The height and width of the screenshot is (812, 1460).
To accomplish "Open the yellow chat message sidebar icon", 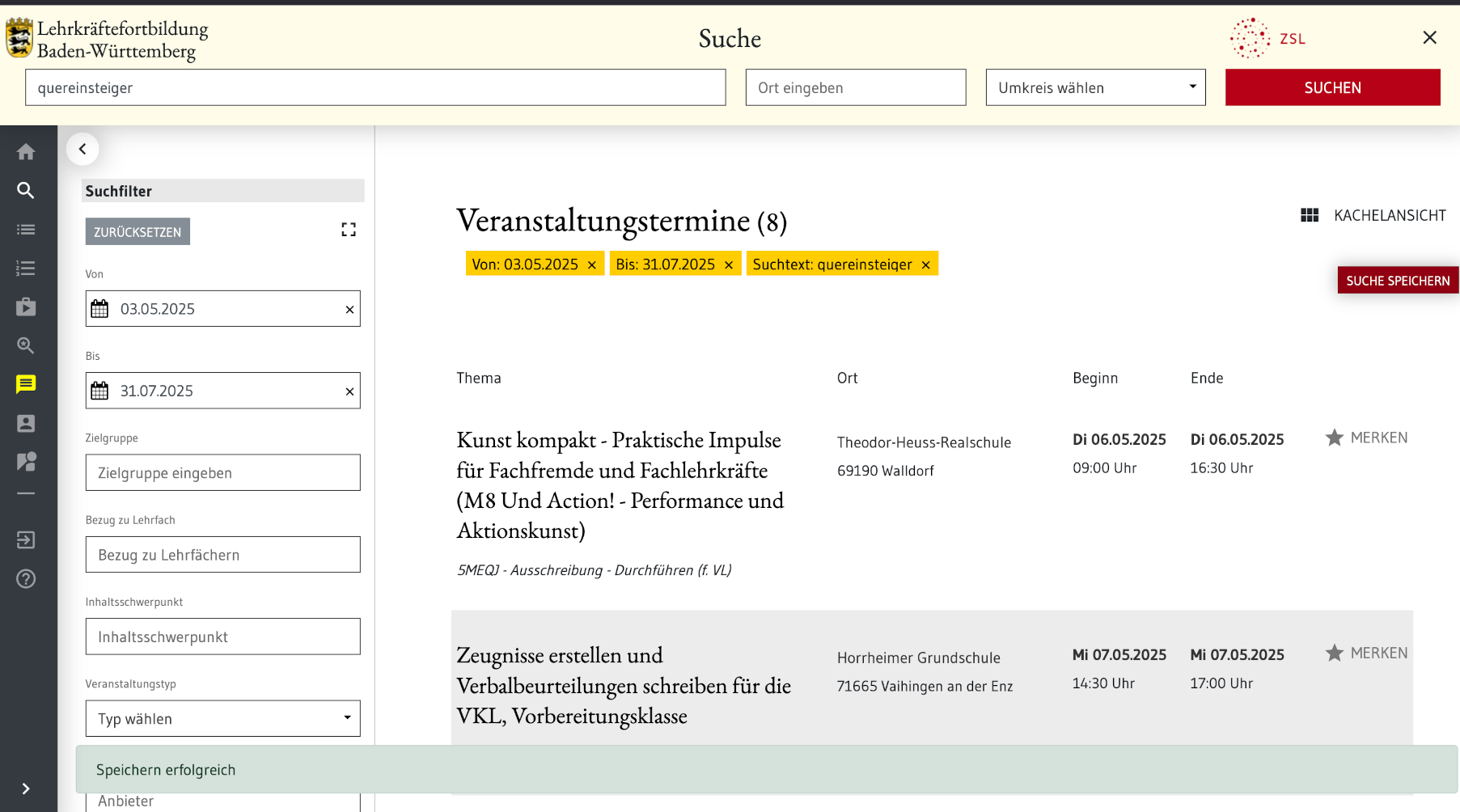I will 26,384.
